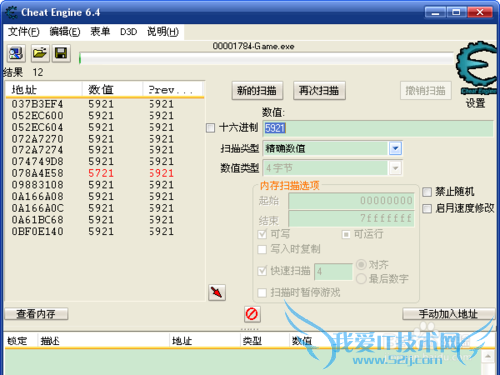Select result row 078A4E58
Image resolution: width=500 pixels, height=375 pixels.
[x=105, y=173]
